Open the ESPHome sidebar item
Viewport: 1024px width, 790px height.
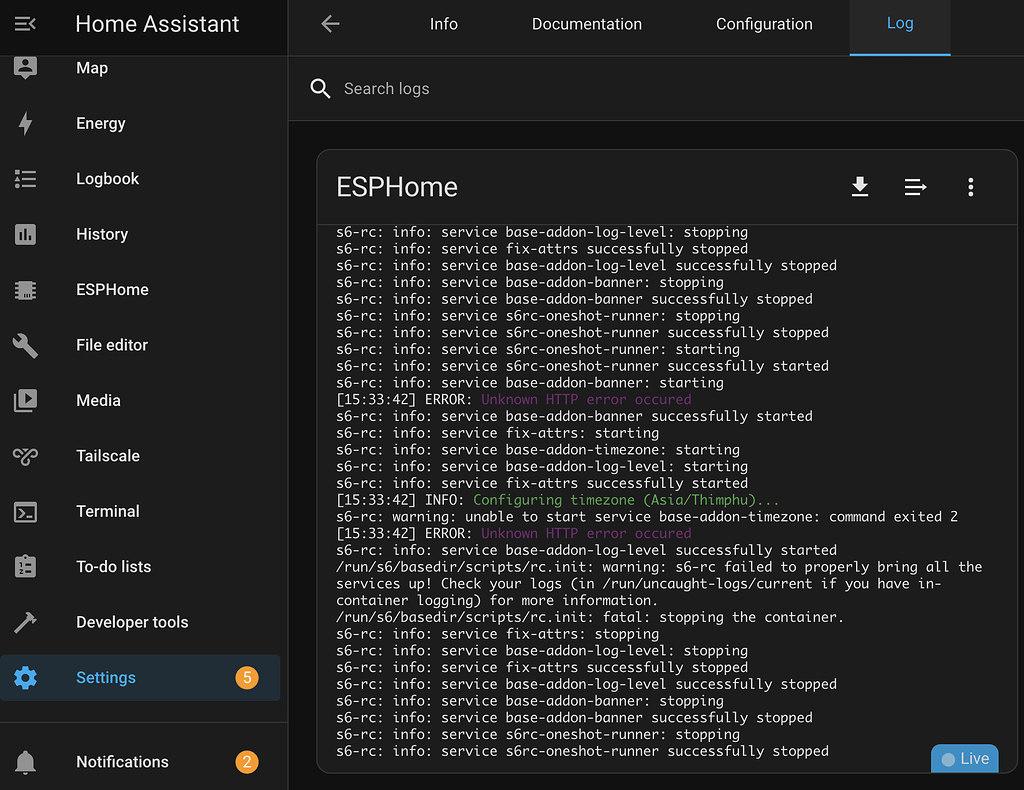[x=112, y=289]
